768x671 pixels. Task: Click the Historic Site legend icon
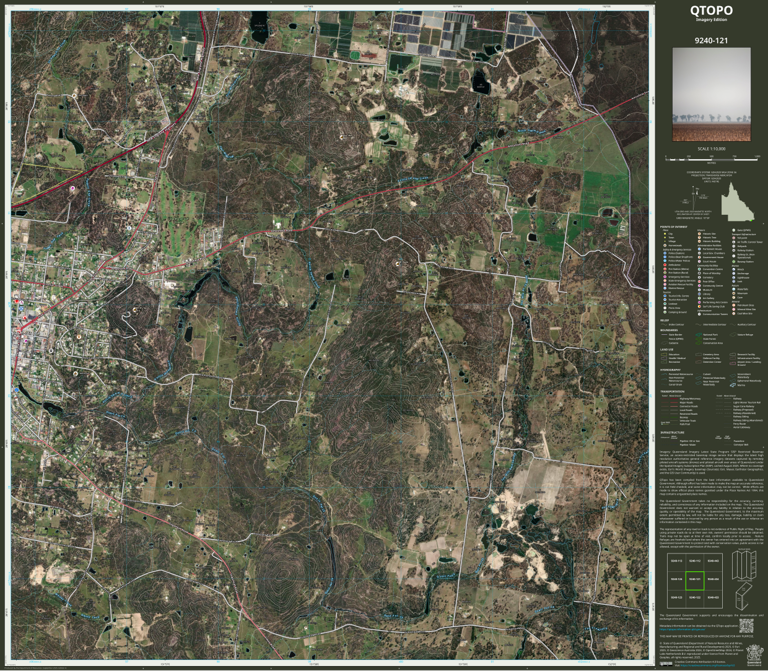[699, 234]
